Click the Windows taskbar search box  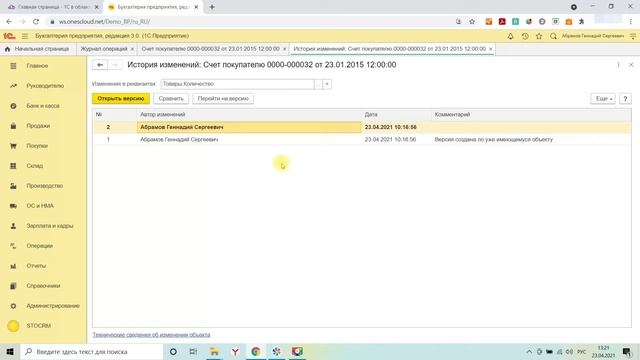(x=91, y=351)
